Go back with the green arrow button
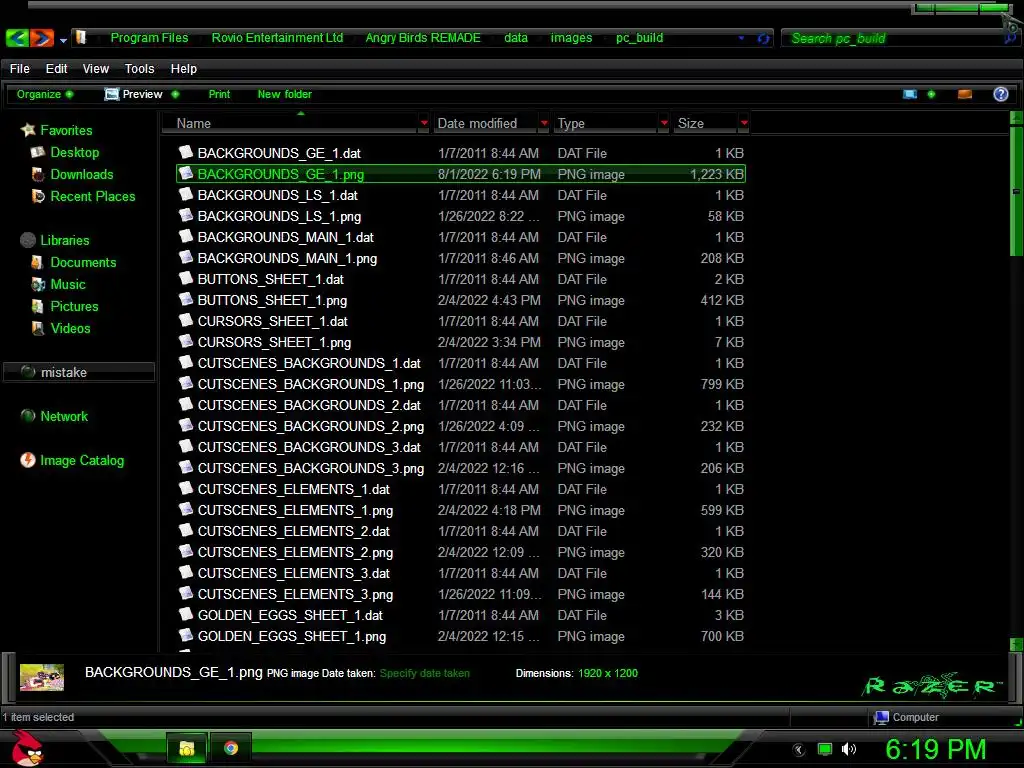 [17, 38]
